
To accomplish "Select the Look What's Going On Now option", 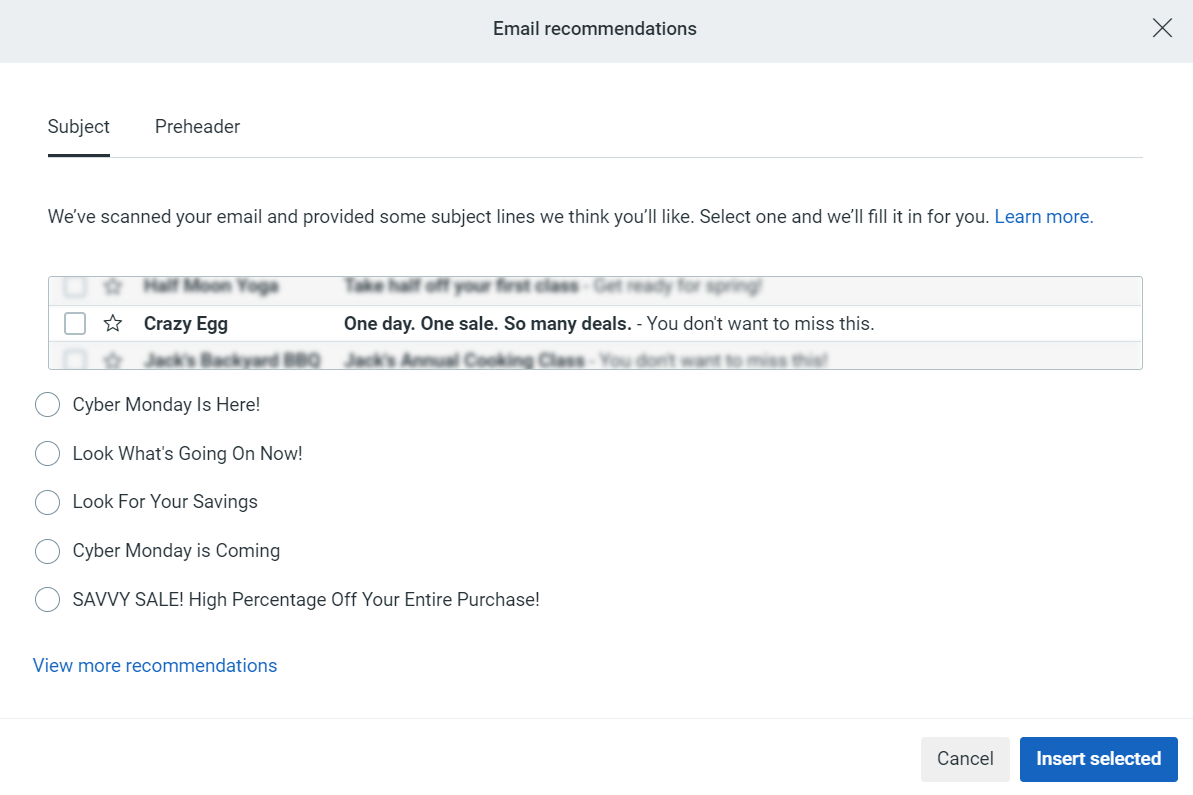I will (x=47, y=453).
